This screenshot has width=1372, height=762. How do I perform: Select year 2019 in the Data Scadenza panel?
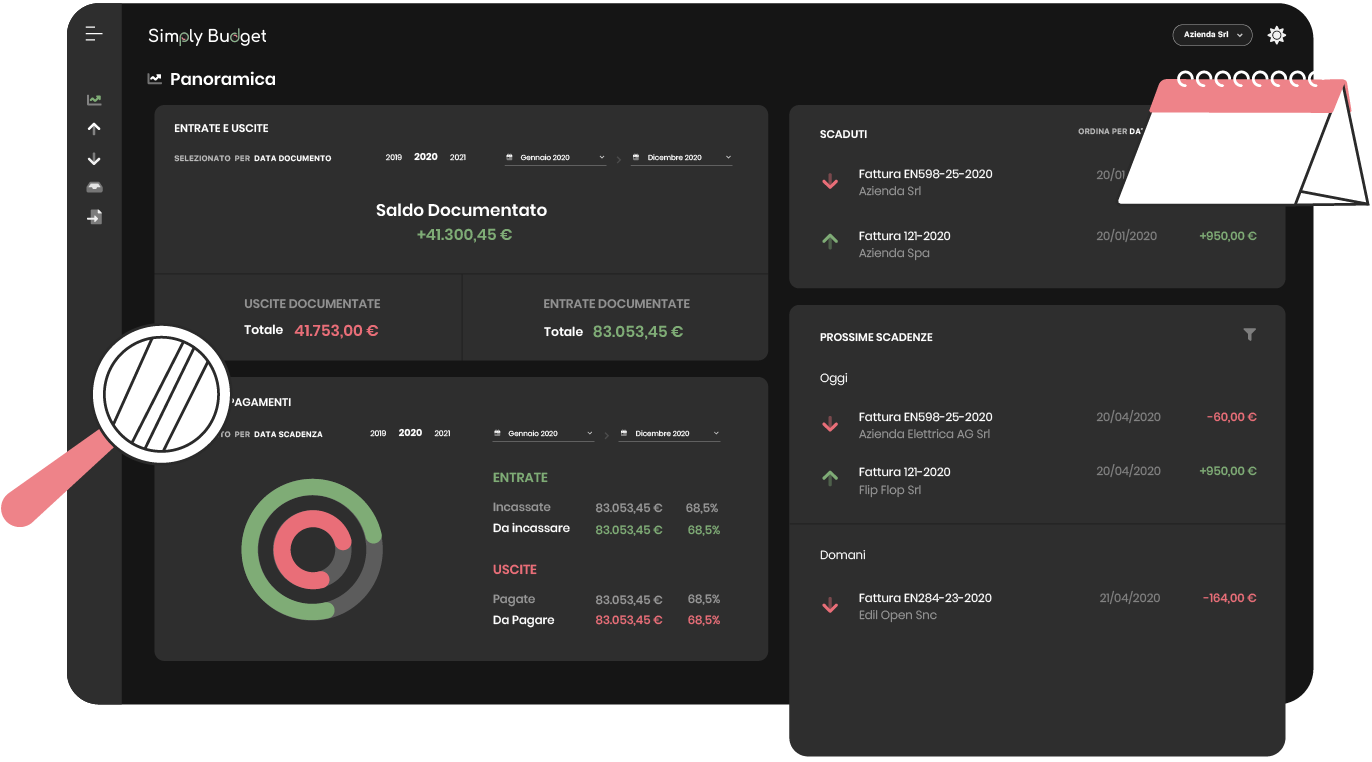tap(378, 433)
